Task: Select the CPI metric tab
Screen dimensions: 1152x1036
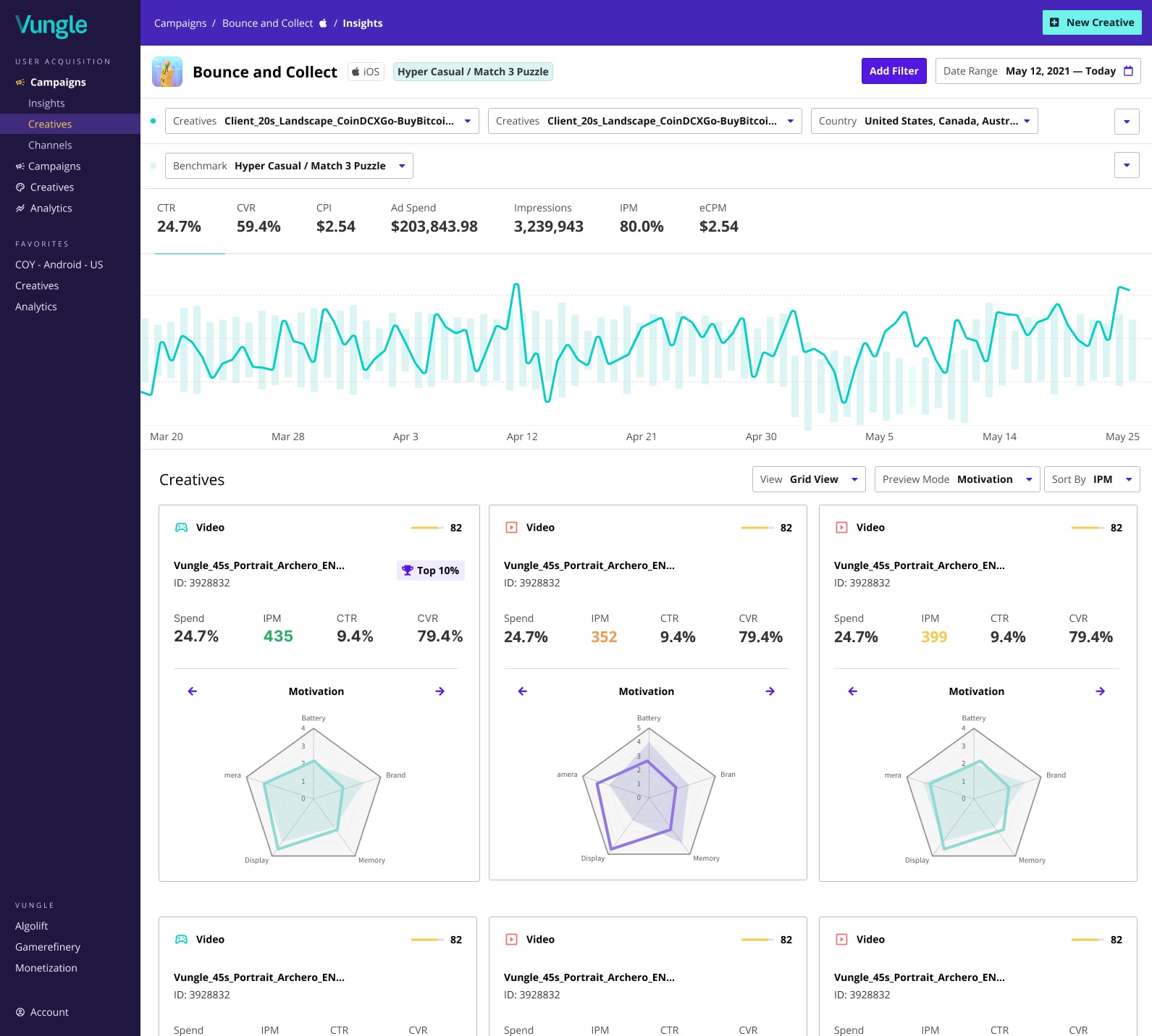Action: coord(336,219)
